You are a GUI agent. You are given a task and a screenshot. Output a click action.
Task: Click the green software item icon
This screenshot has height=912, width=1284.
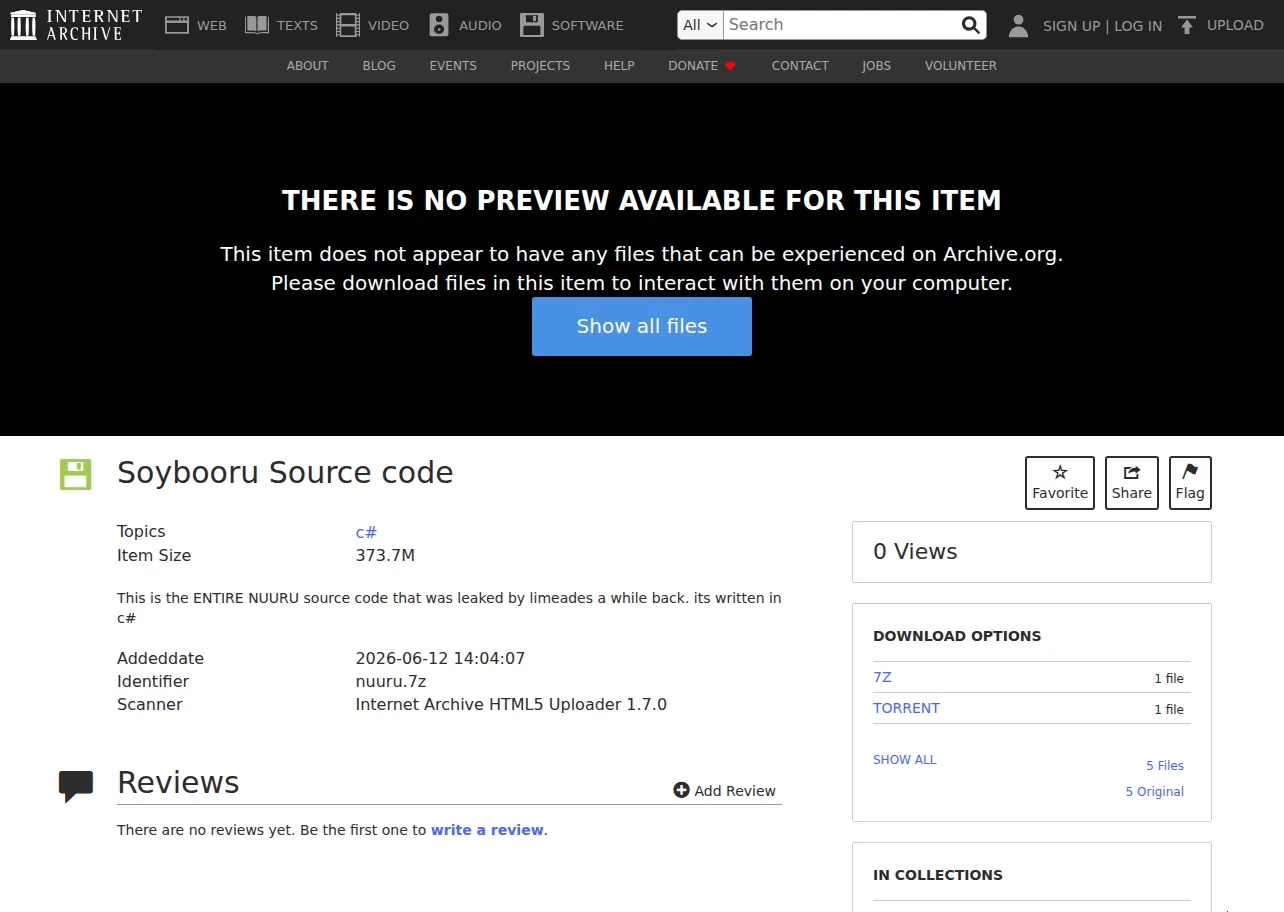75,474
